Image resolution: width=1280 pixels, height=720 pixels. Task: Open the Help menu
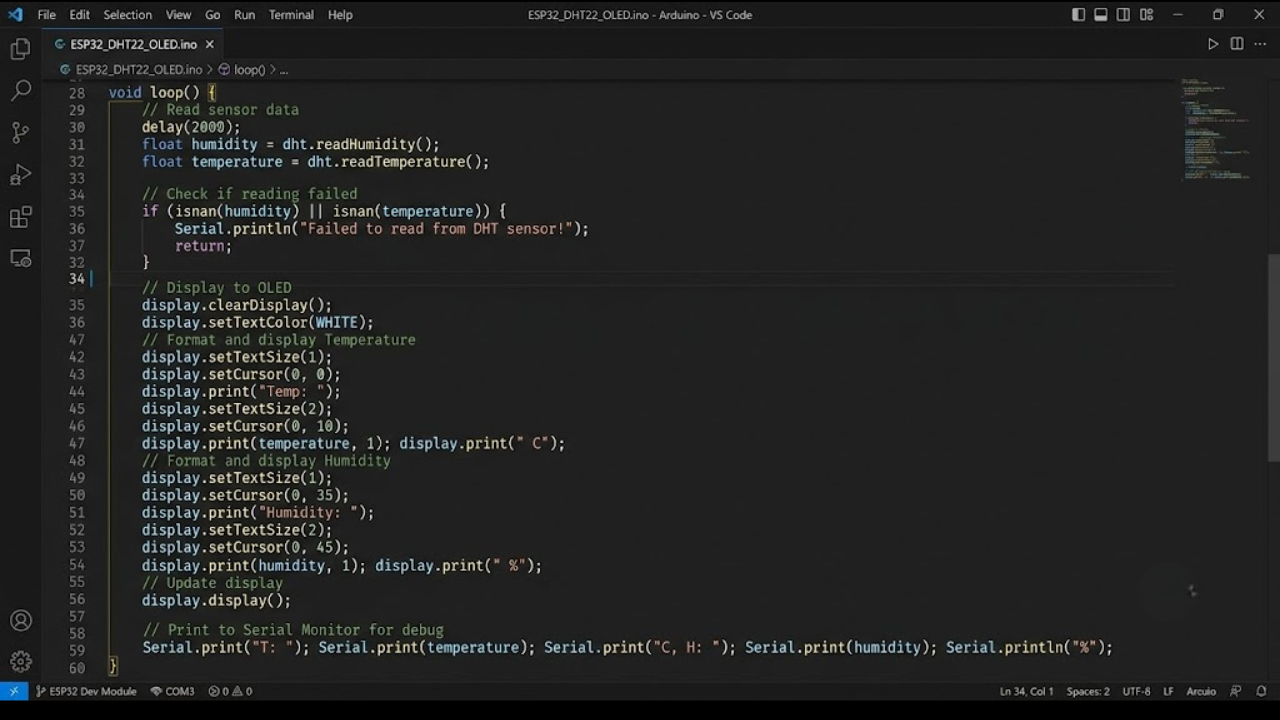point(340,15)
